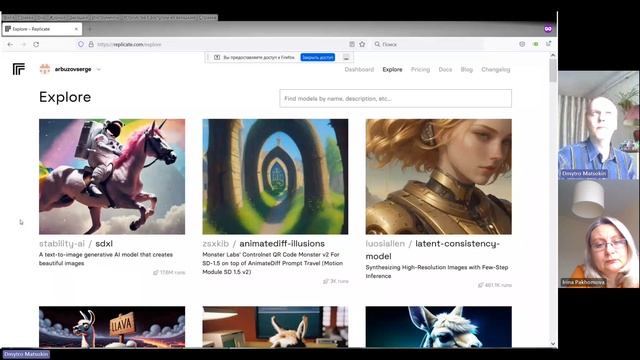The width and height of the screenshot is (640, 360).
Task: Open the Changelog nav link
Action: [496, 69]
